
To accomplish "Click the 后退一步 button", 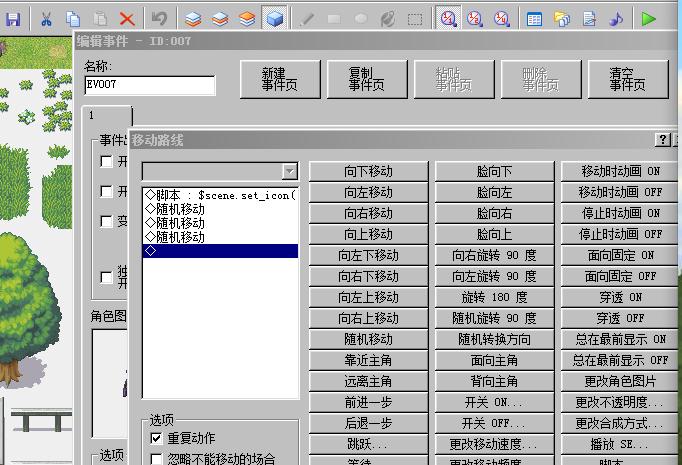I will (x=368, y=423).
